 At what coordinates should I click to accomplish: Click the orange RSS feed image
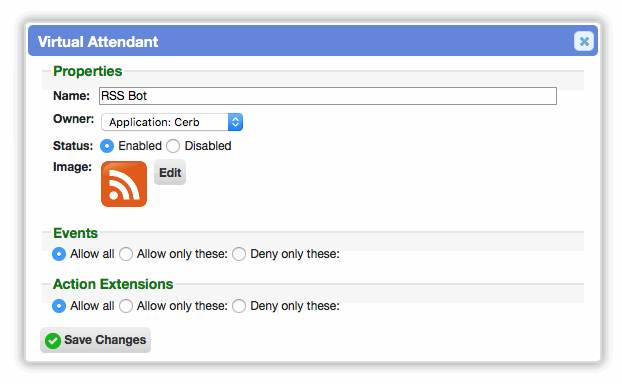point(124,184)
